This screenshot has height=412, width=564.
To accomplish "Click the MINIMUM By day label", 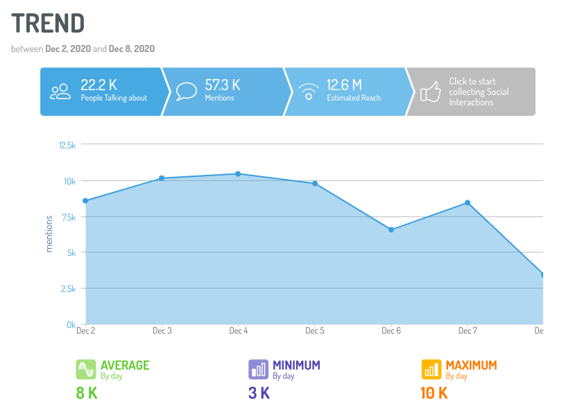I will [296, 370].
